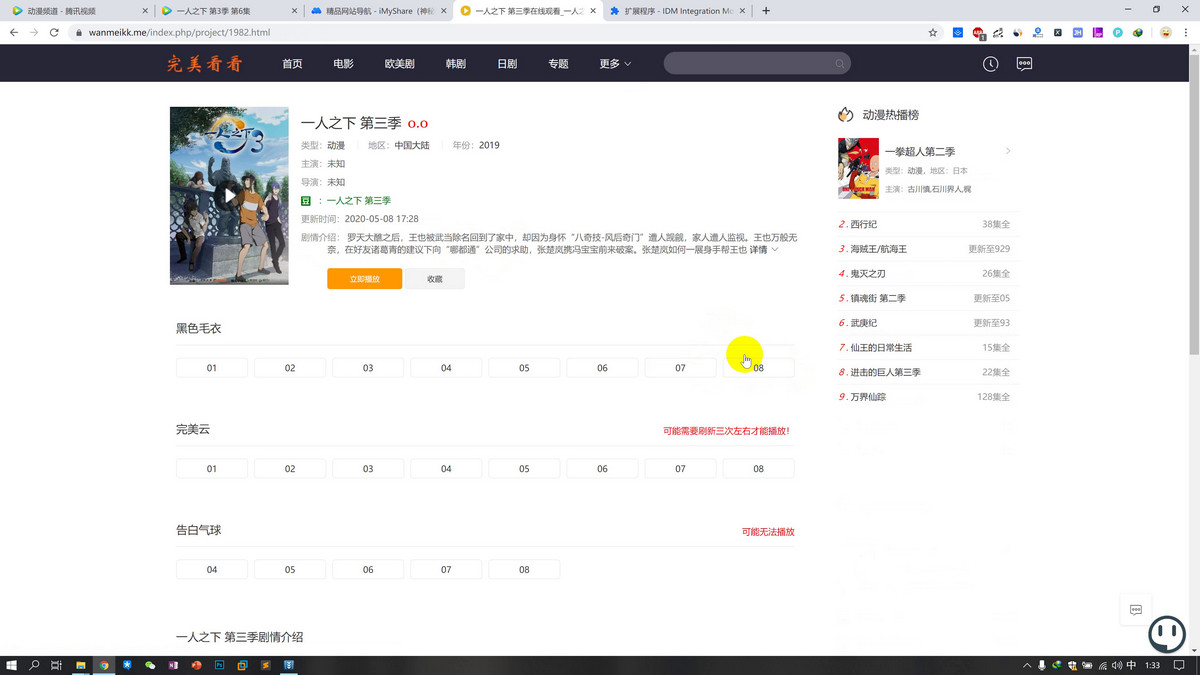Open the messages chat bubble icon
Image resolution: width=1200 pixels, height=675 pixels.
[1024, 64]
